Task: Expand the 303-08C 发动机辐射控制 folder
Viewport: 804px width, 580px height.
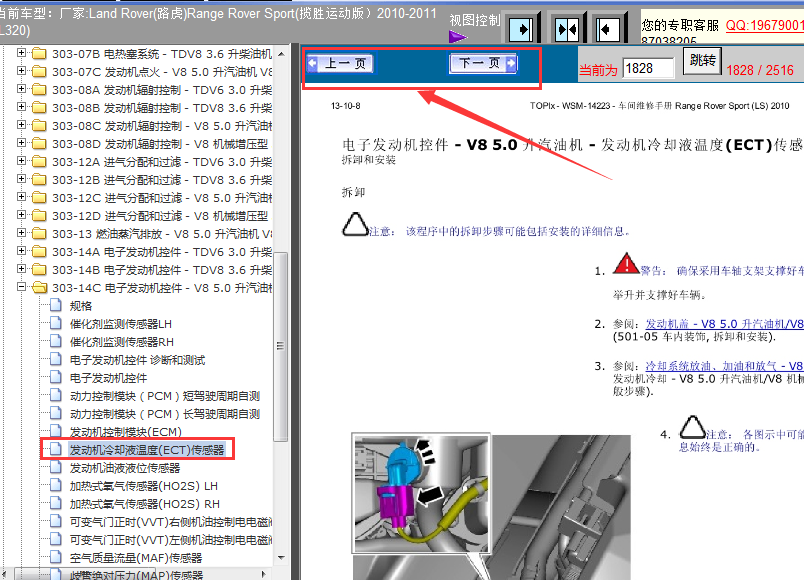Action: 21,125
